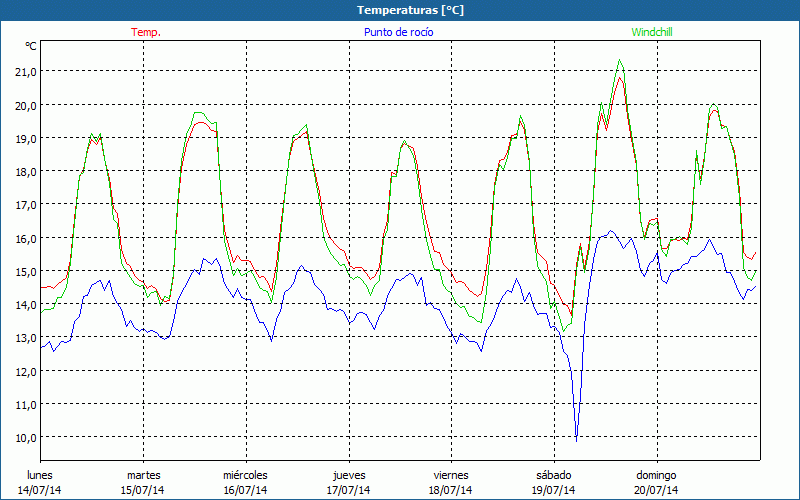Click the °C unit label on the axis
This screenshot has width=800, height=500.
(30, 46)
